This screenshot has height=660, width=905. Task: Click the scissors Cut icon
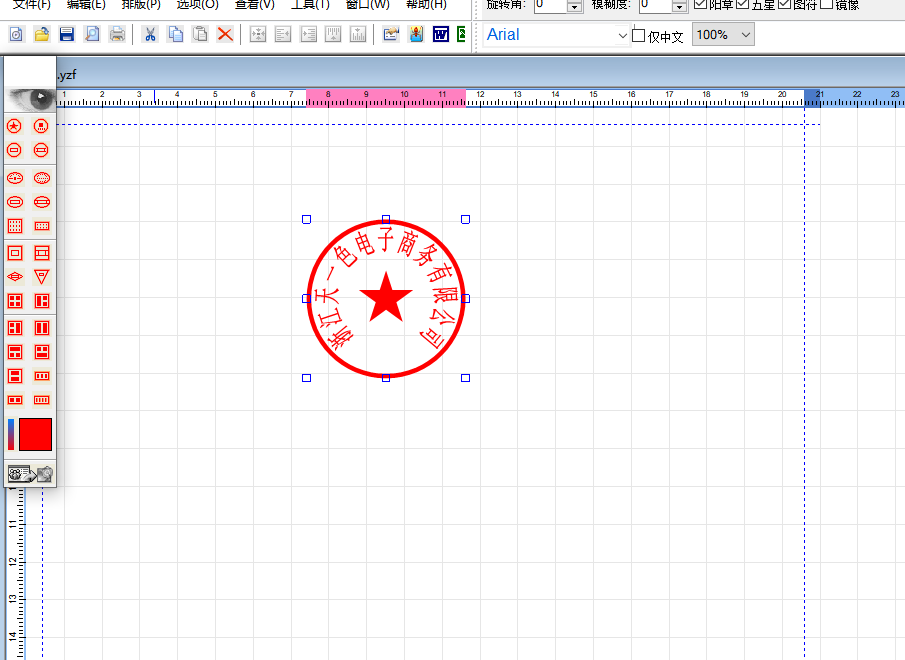[150, 35]
